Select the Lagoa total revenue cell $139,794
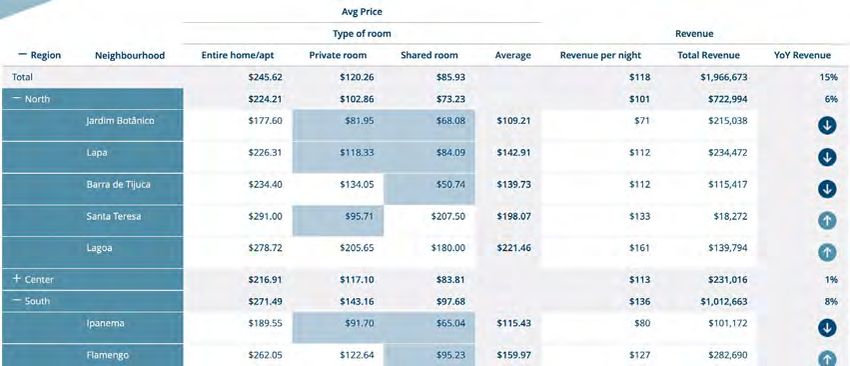The width and height of the screenshot is (850, 366). (x=727, y=248)
